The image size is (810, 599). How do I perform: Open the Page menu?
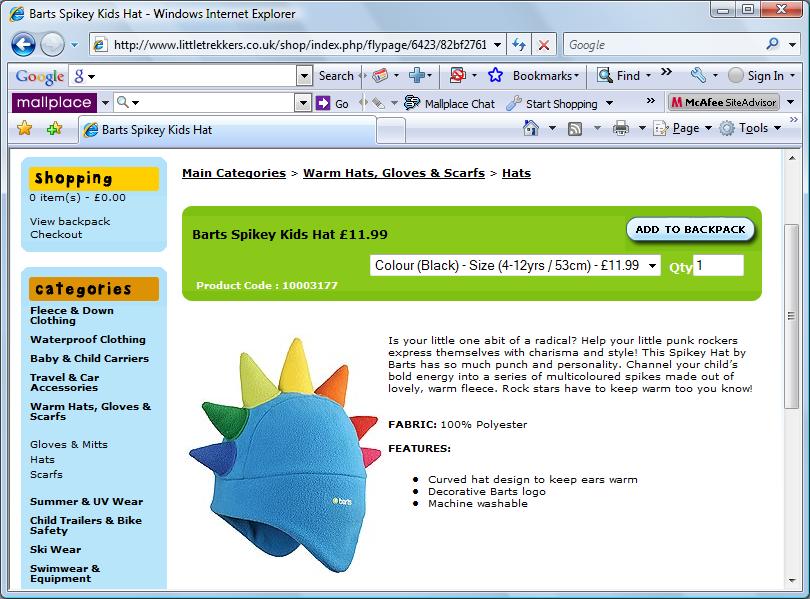coord(683,128)
